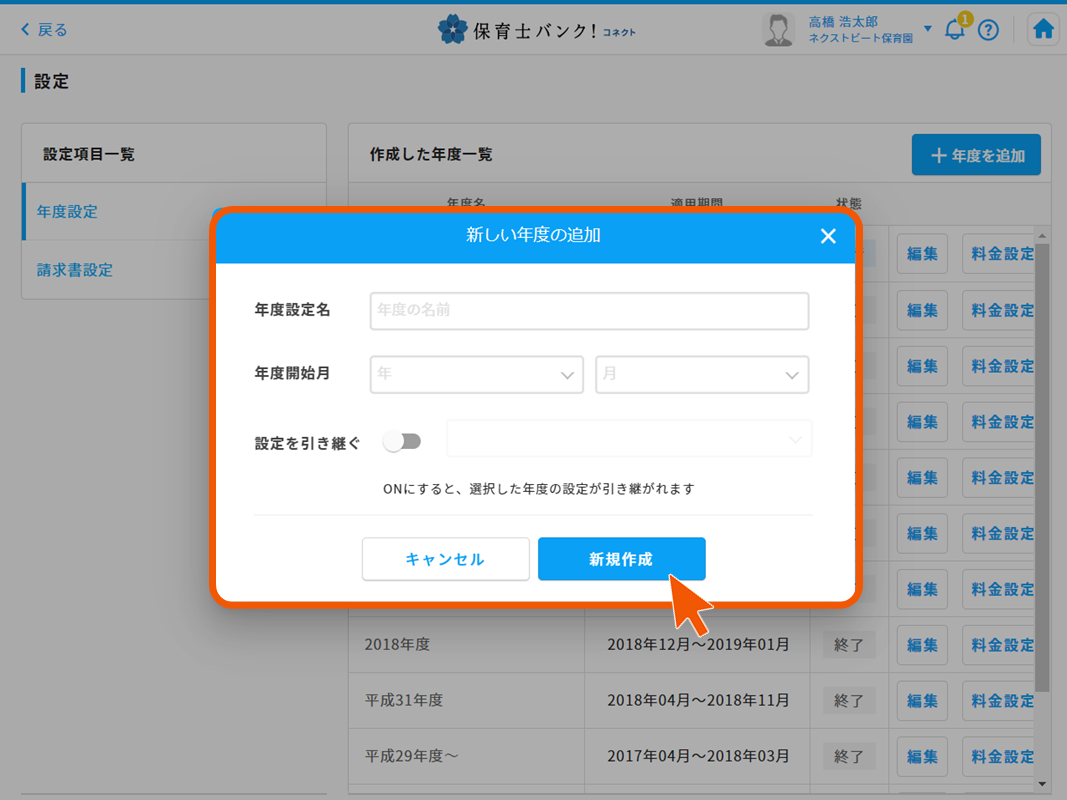This screenshot has width=1067, height=800.
Task: Select 請求書設定 in the settings list
Action: tap(75, 270)
